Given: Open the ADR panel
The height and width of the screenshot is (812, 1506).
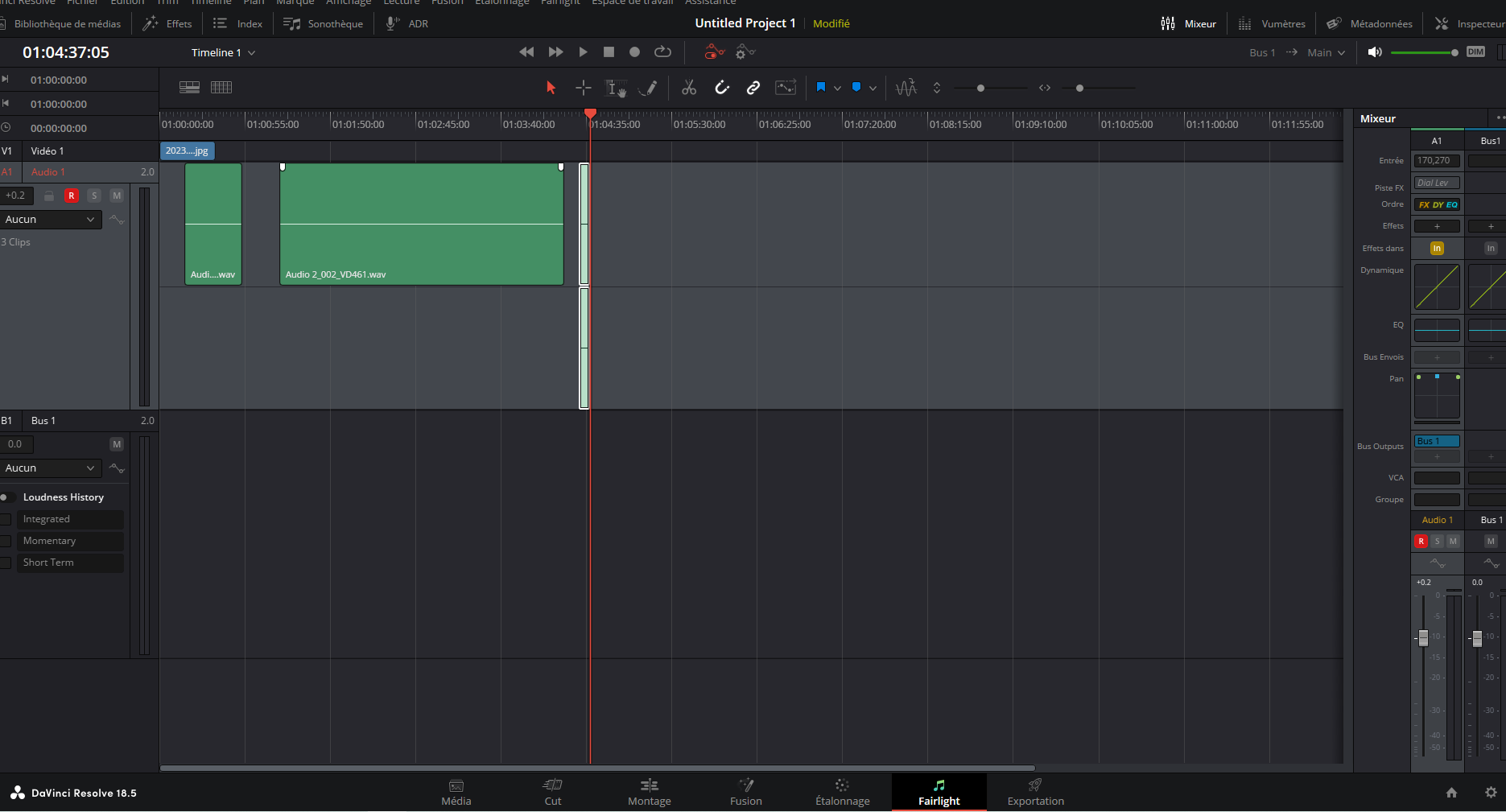Looking at the screenshot, I should tap(406, 24).
